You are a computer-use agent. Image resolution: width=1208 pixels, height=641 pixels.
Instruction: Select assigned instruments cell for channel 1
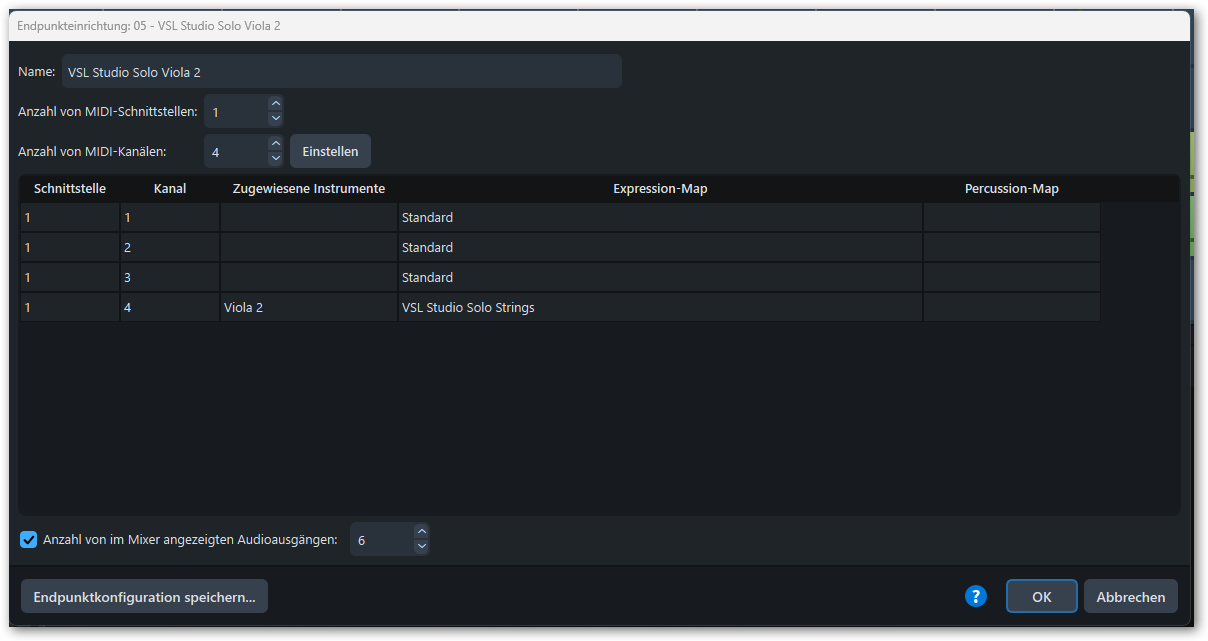point(309,217)
